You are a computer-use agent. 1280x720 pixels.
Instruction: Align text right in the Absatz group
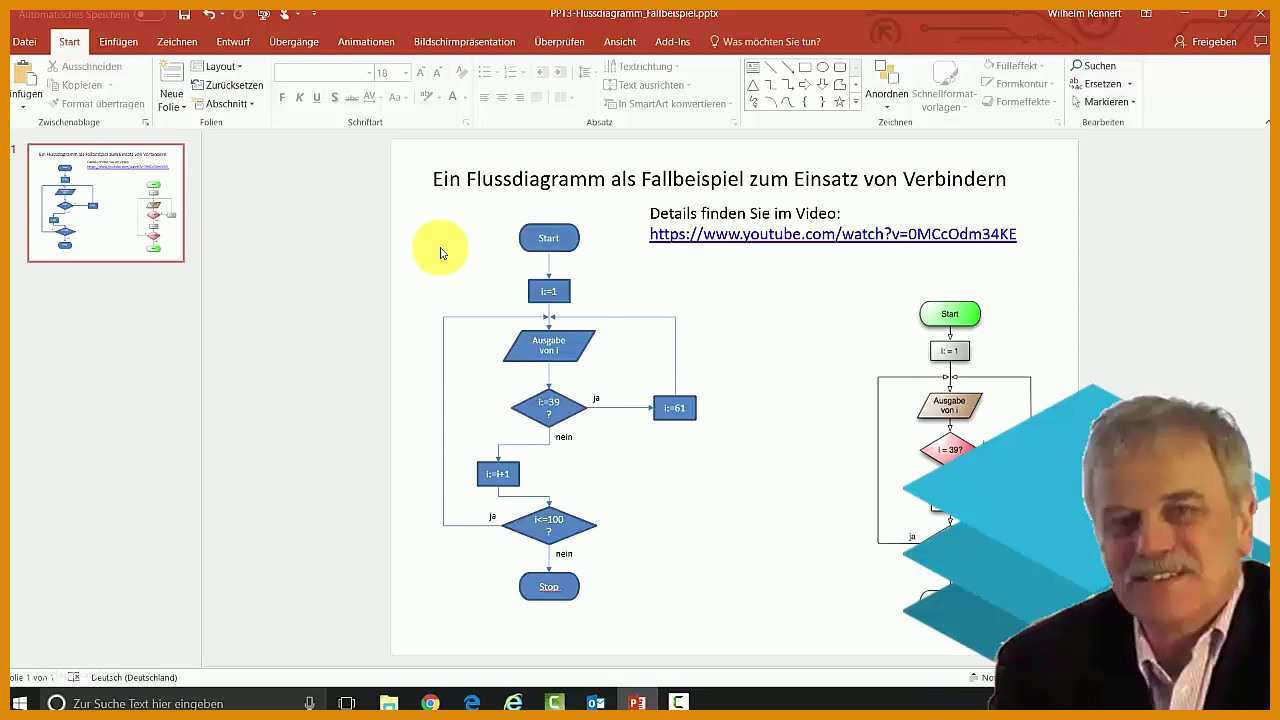tap(519, 97)
